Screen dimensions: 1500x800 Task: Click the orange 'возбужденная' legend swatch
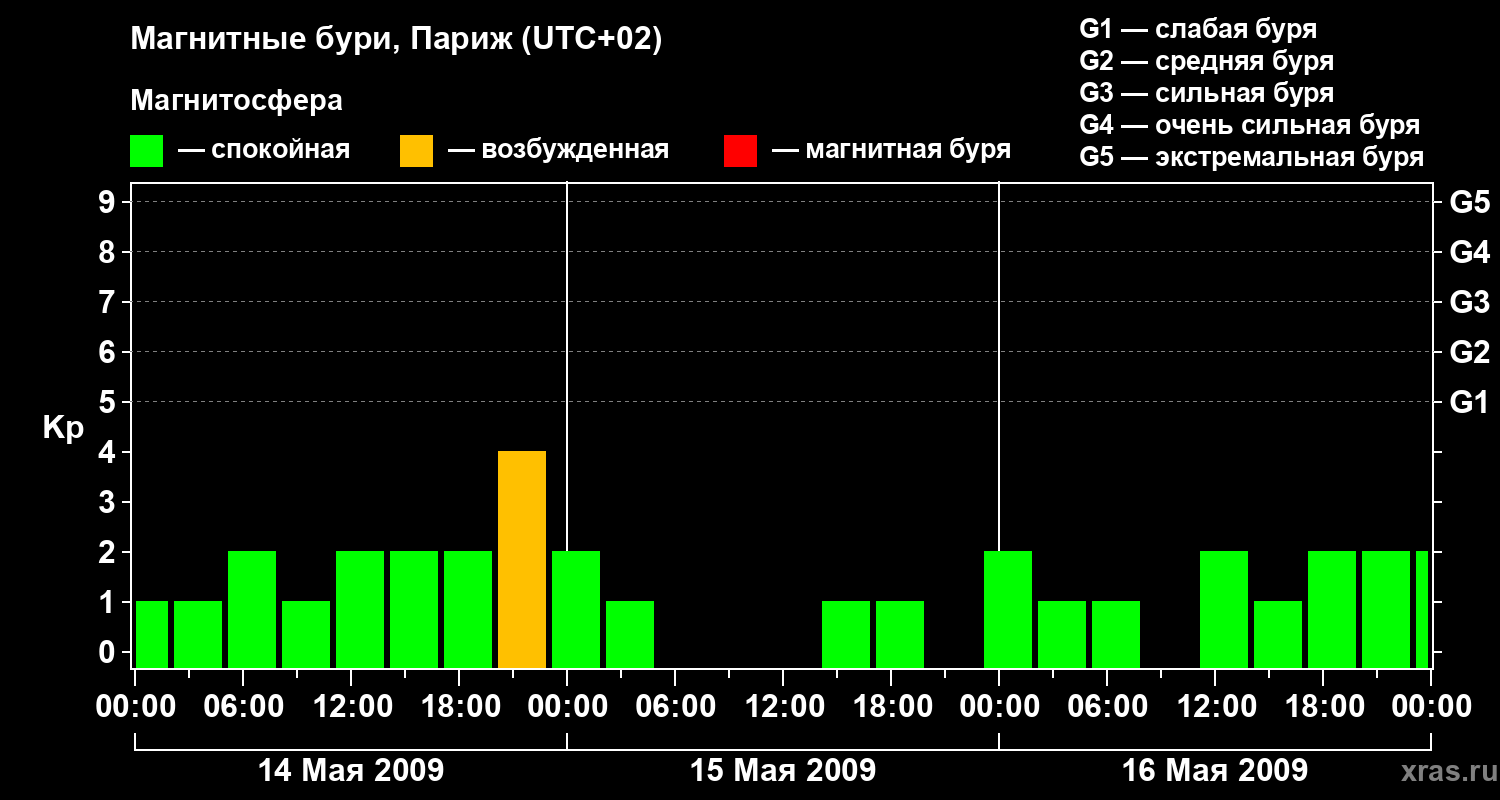pyautogui.click(x=416, y=151)
